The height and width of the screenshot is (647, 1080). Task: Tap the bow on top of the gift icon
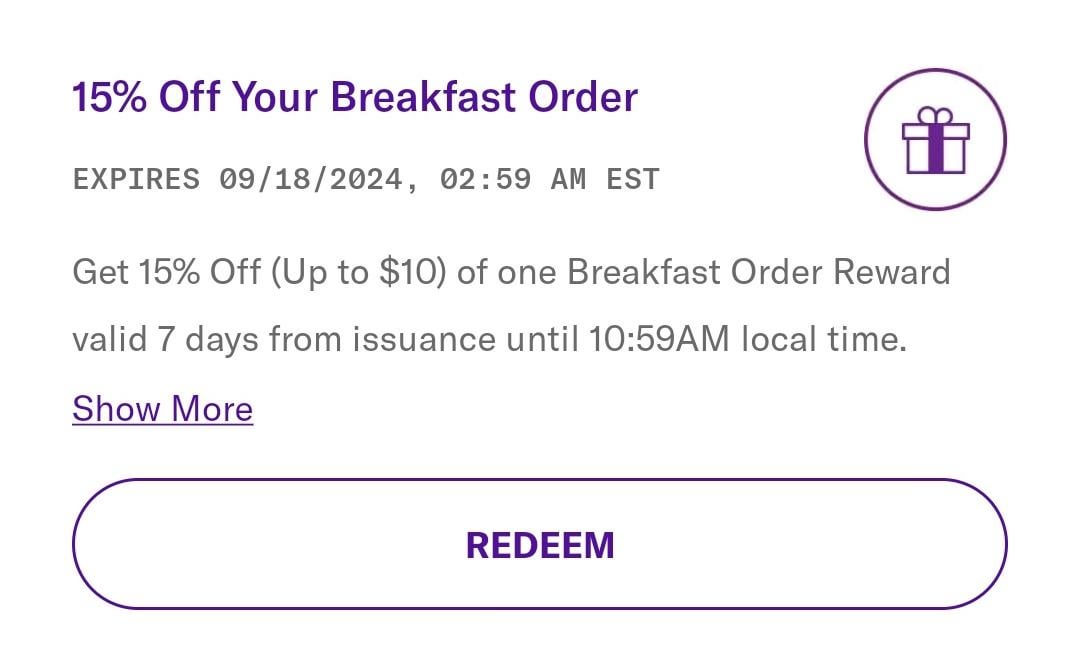(x=935, y=117)
